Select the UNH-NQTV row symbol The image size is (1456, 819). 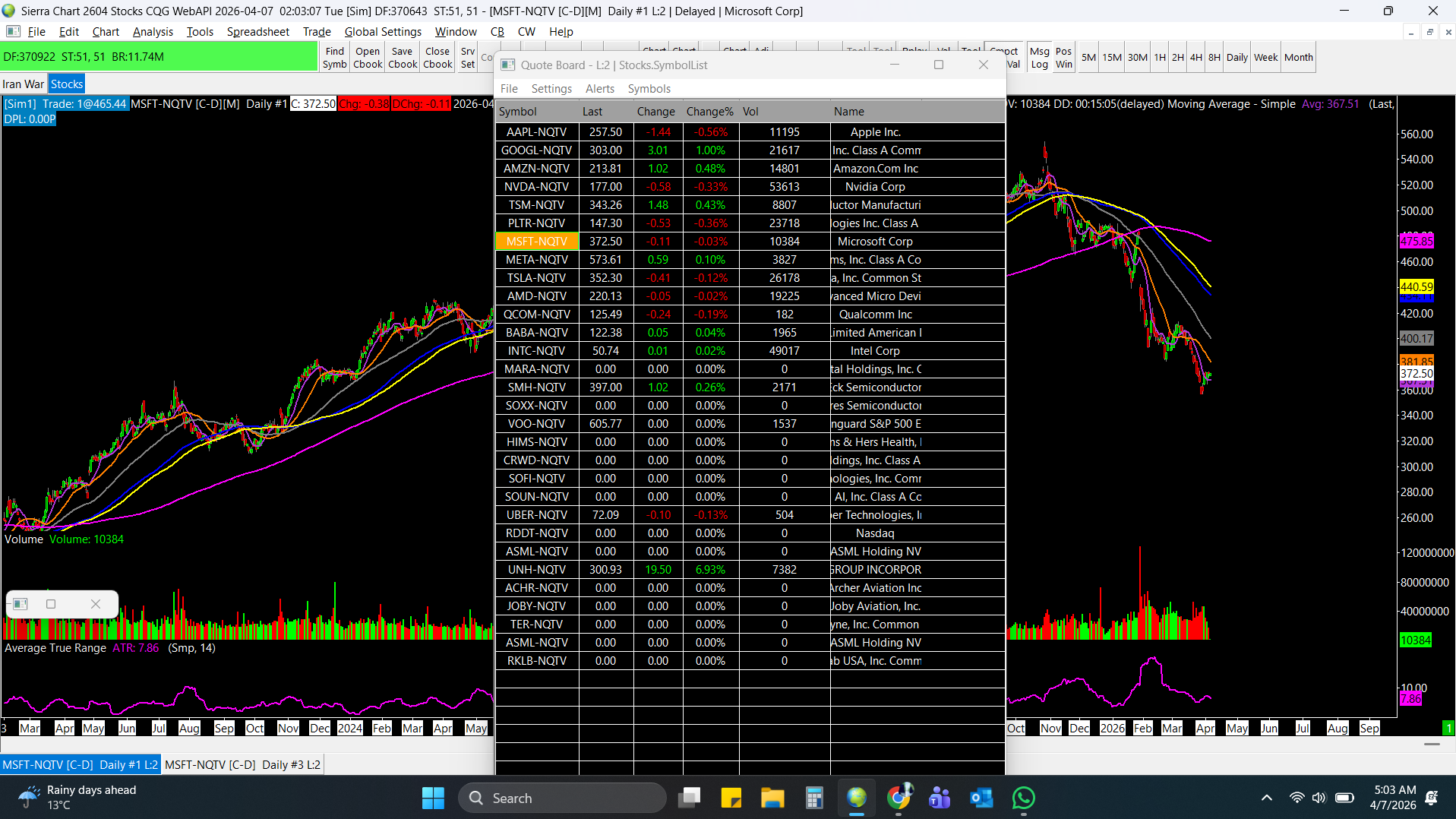point(537,570)
